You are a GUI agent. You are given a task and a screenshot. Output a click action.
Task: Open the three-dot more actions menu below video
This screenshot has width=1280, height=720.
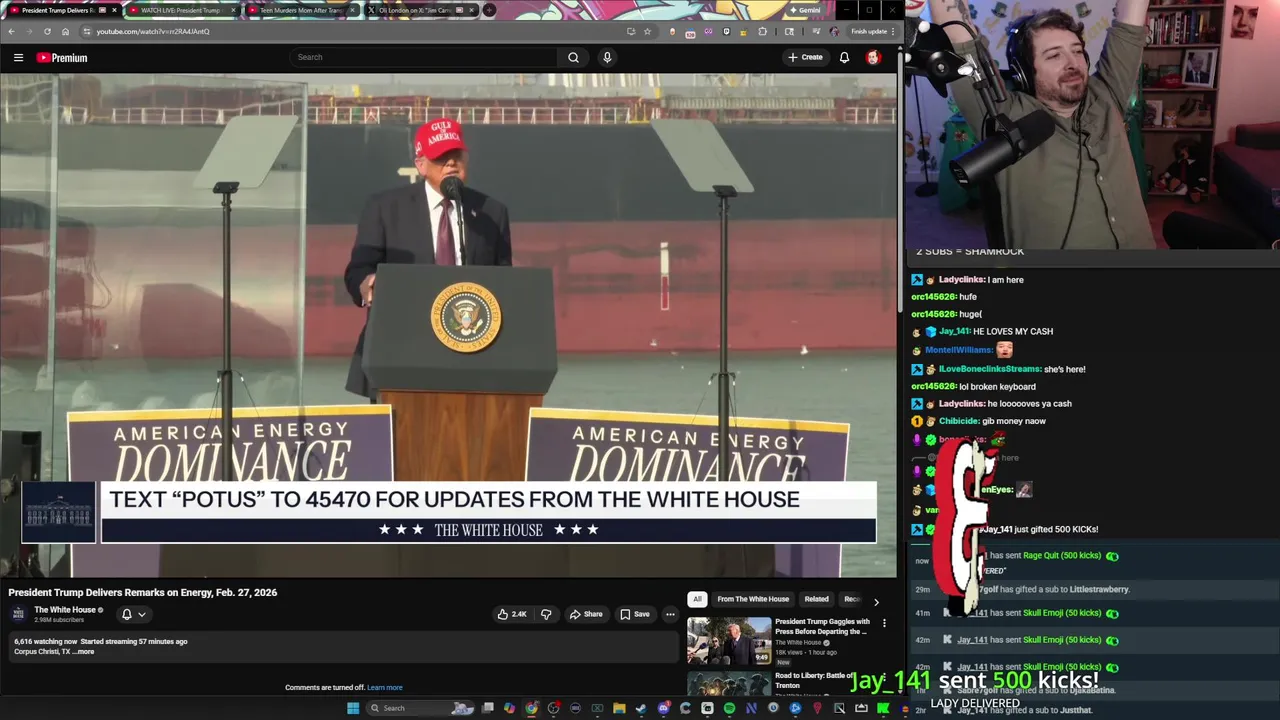coord(670,614)
